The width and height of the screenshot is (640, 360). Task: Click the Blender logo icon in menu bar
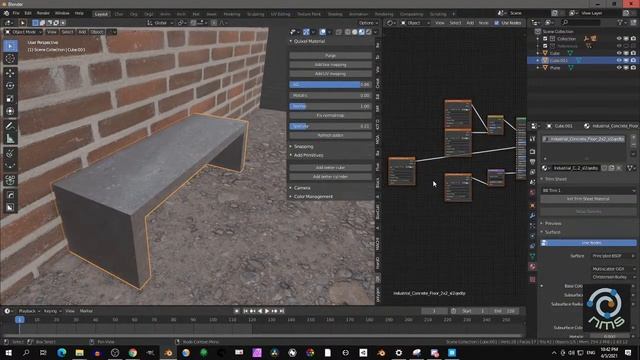tap(6, 13)
